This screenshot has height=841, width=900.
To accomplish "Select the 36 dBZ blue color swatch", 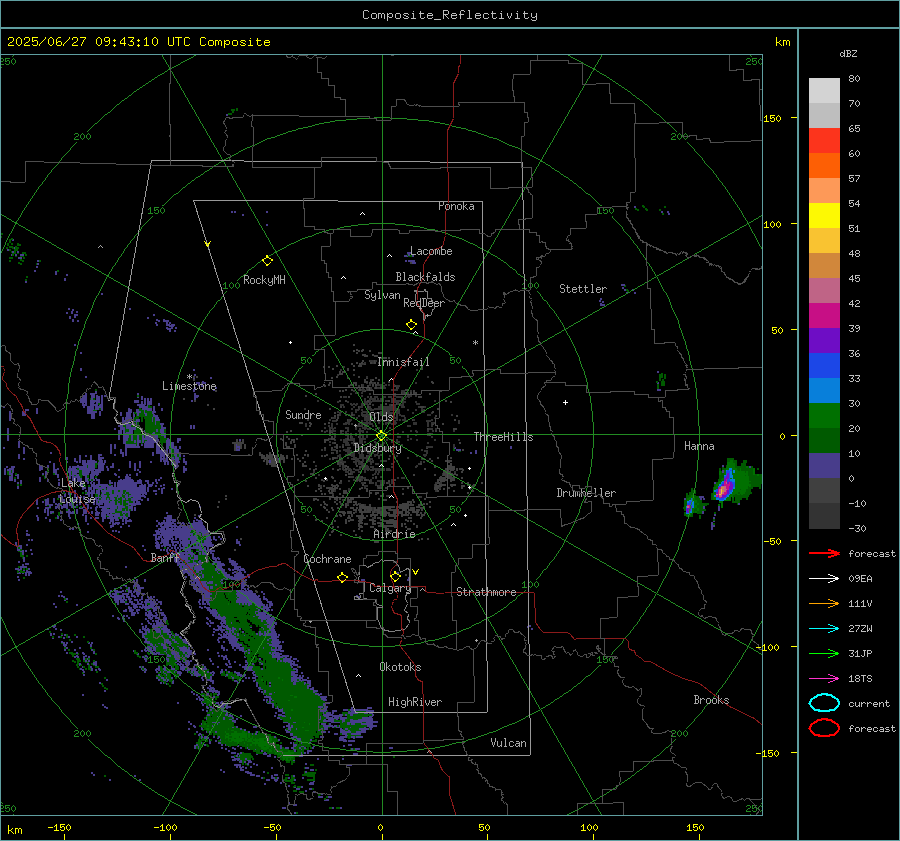I will (824, 365).
